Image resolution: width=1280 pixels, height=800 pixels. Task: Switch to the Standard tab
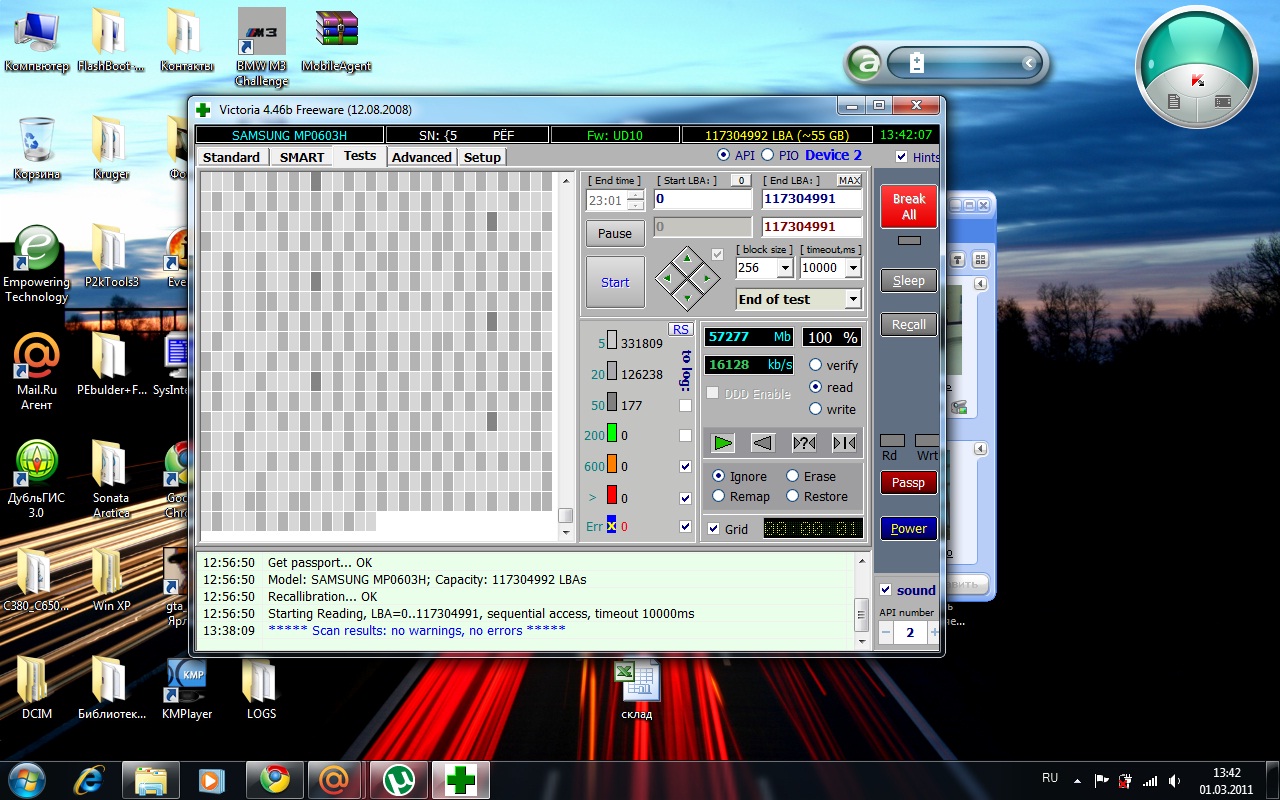click(231, 157)
